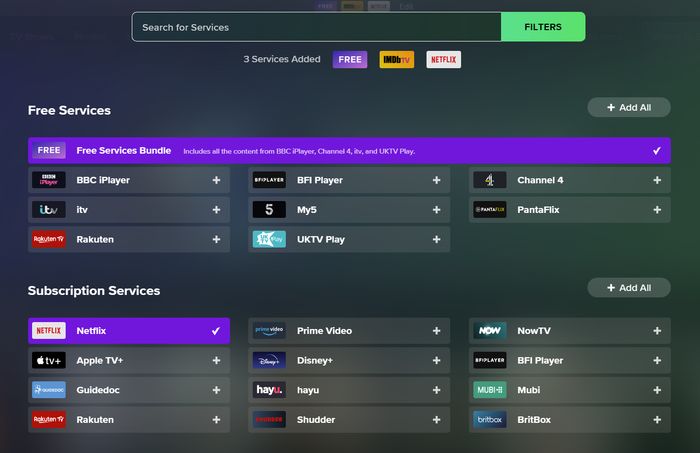Click the itv logo
This screenshot has height=453, width=700.
point(49,209)
